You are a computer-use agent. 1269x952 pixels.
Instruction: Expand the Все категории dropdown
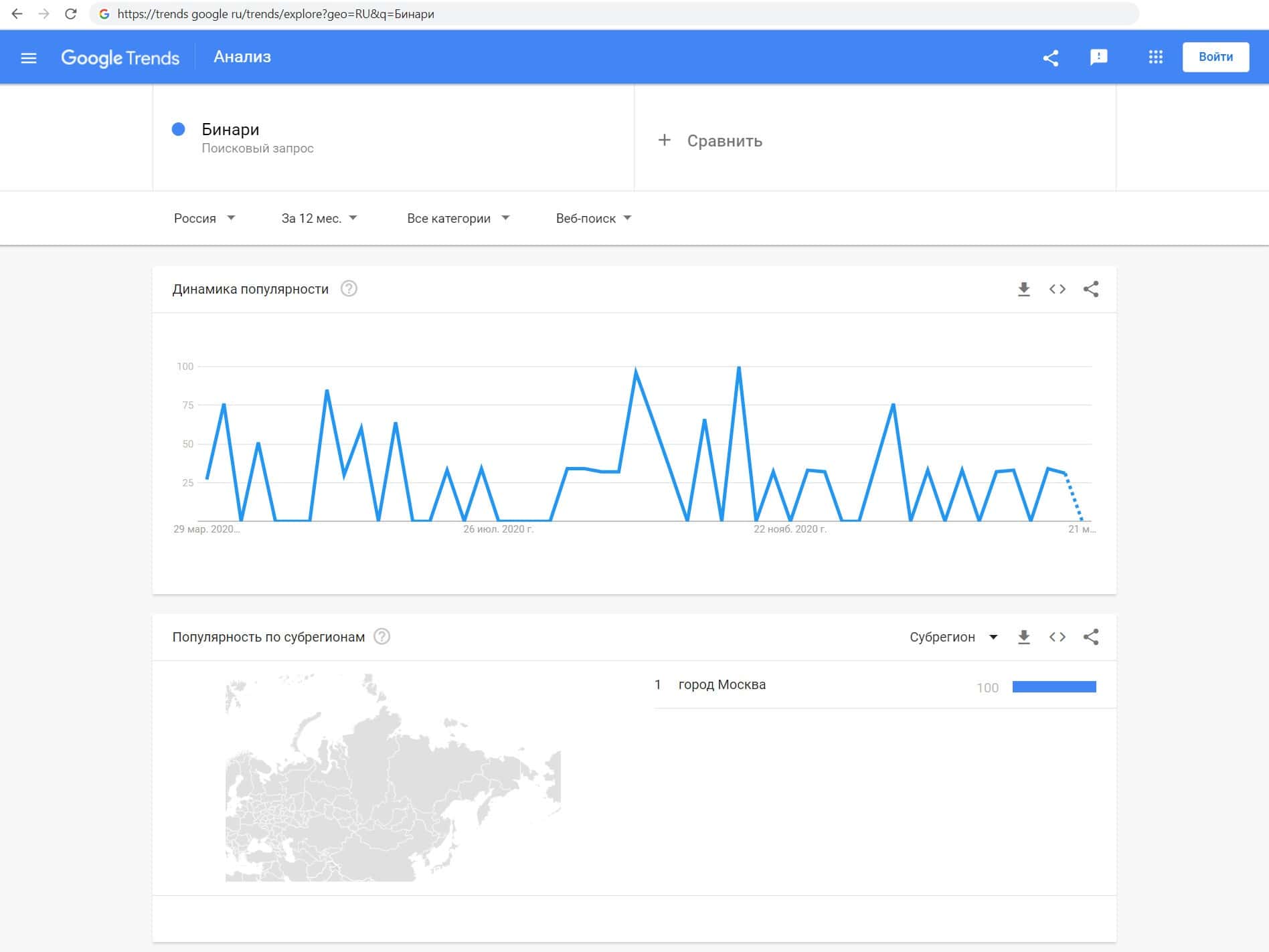tap(458, 218)
